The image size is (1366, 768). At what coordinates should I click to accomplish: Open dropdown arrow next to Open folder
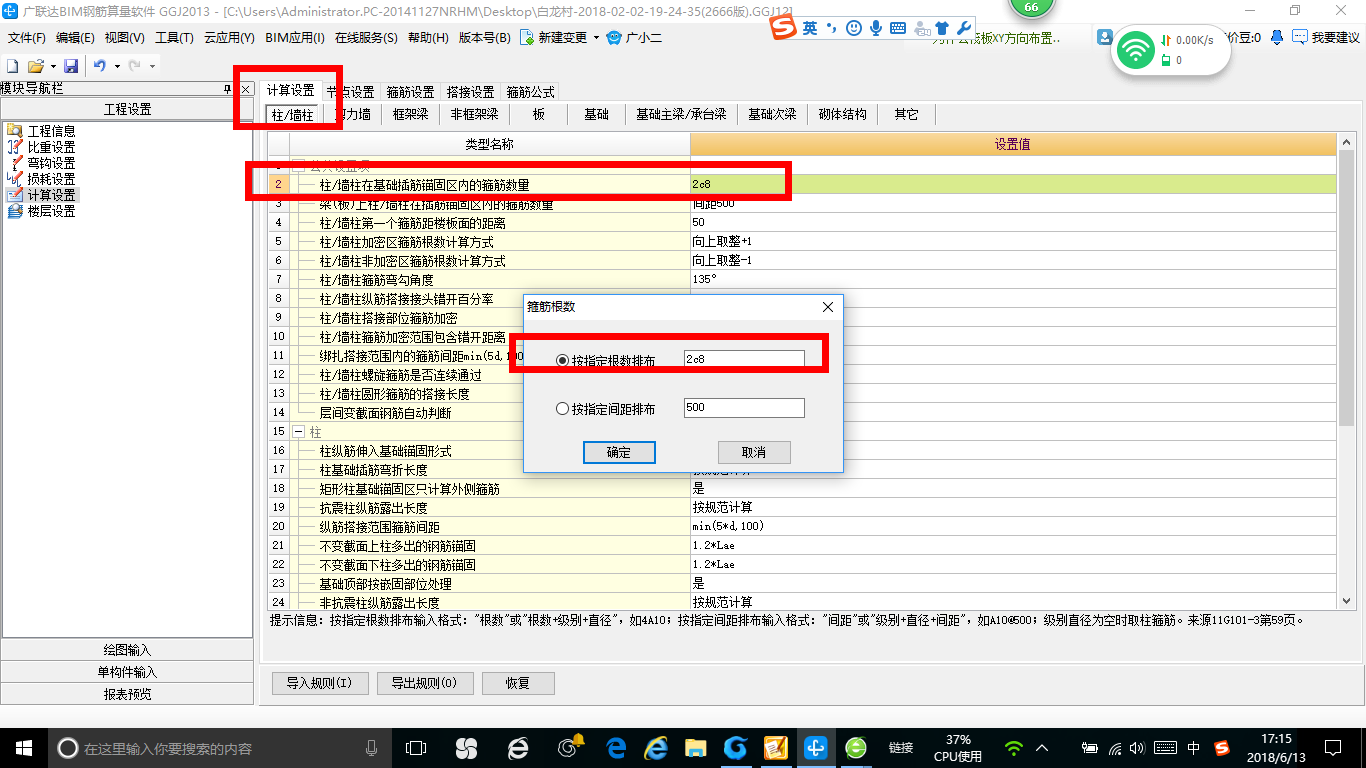52,66
